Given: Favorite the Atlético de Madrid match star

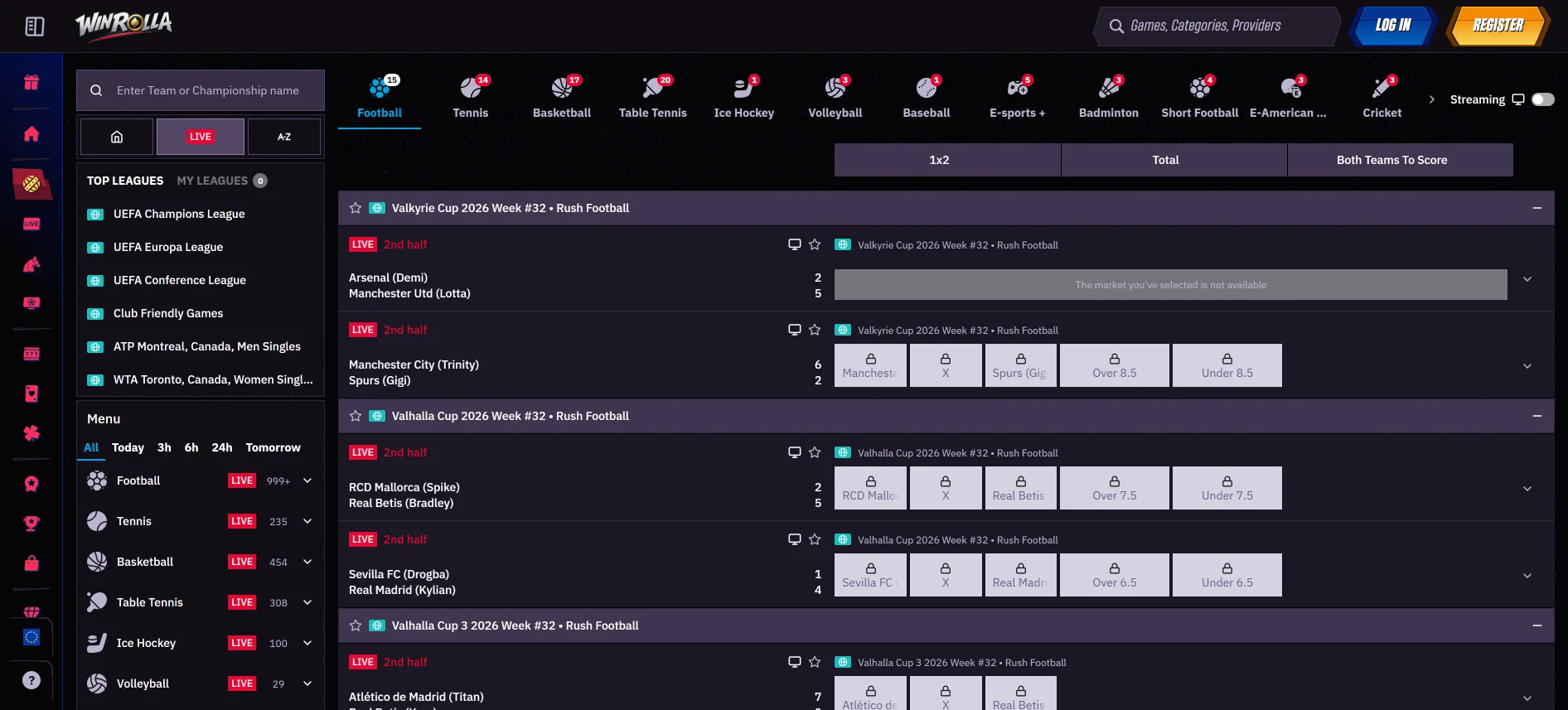Looking at the screenshot, I should pyautogui.click(x=815, y=662).
